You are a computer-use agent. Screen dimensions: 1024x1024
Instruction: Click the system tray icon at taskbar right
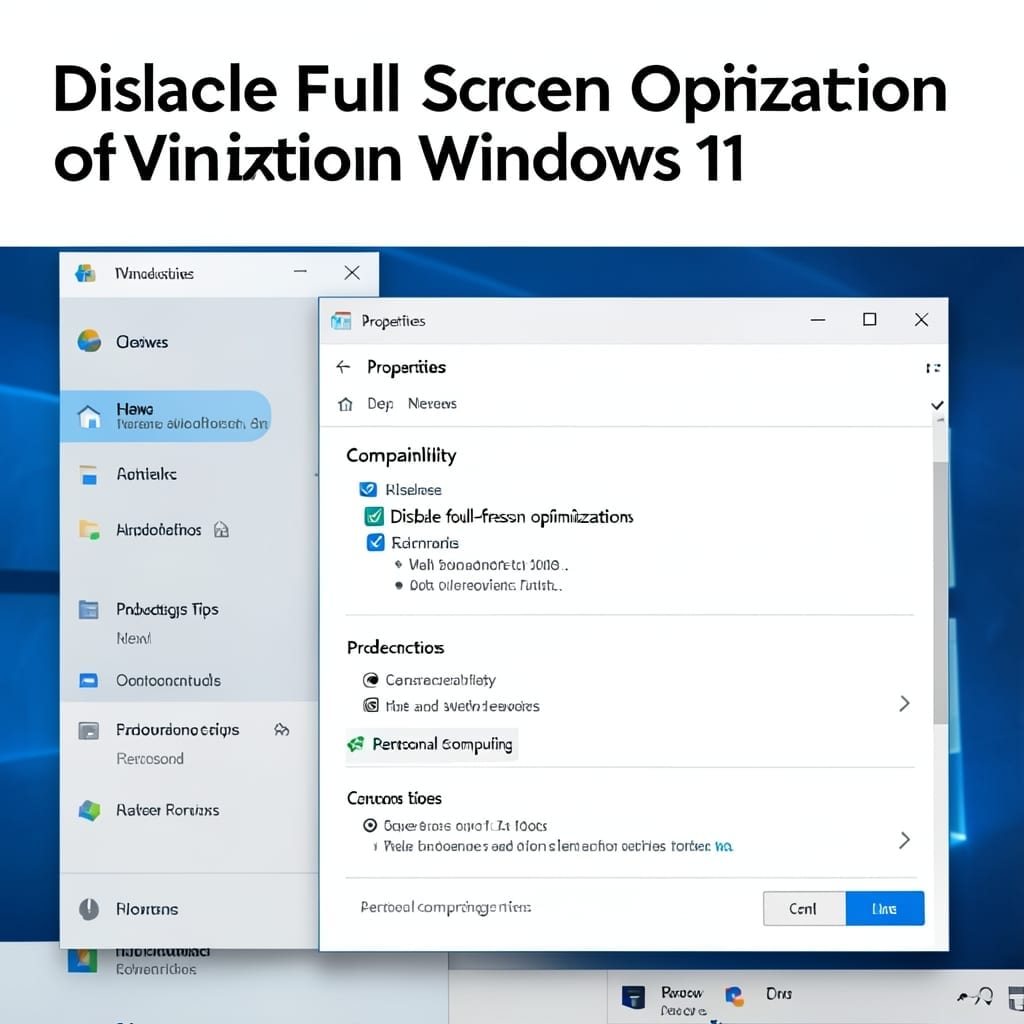(x=976, y=997)
